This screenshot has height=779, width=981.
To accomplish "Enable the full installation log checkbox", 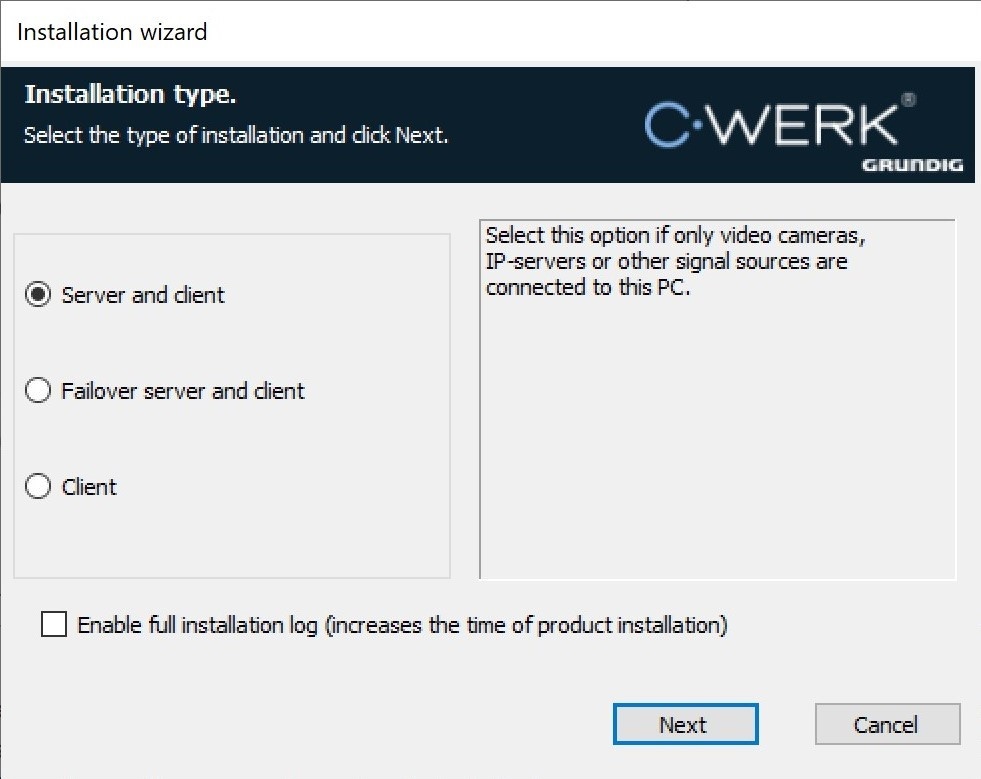I will tap(54, 625).
